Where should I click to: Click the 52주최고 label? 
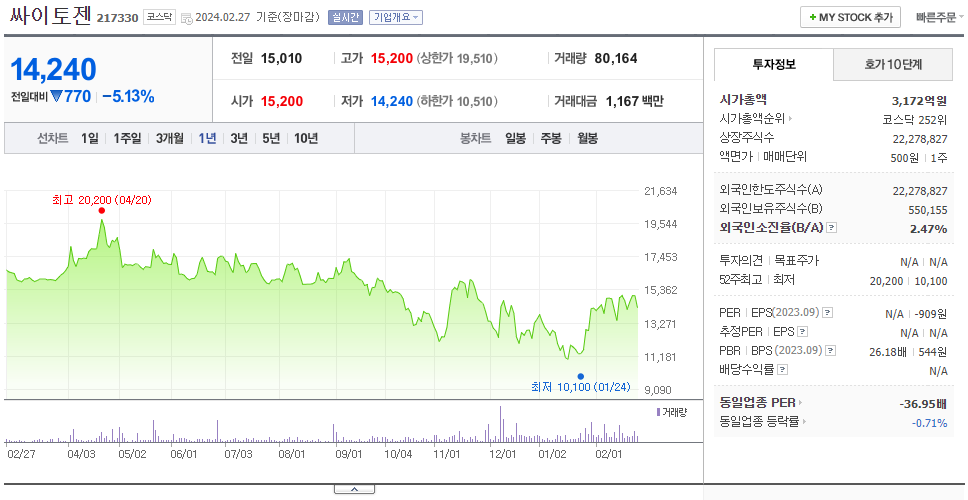(740, 280)
